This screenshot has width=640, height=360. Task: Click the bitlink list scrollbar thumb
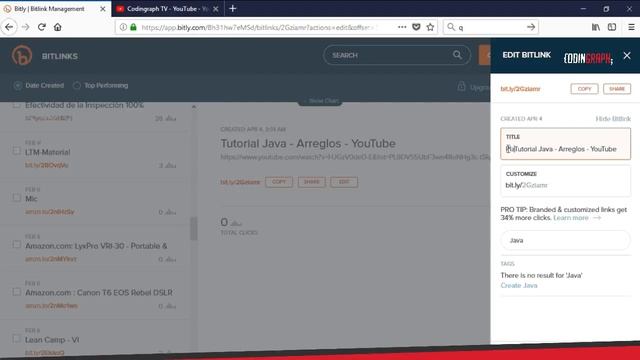193,228
